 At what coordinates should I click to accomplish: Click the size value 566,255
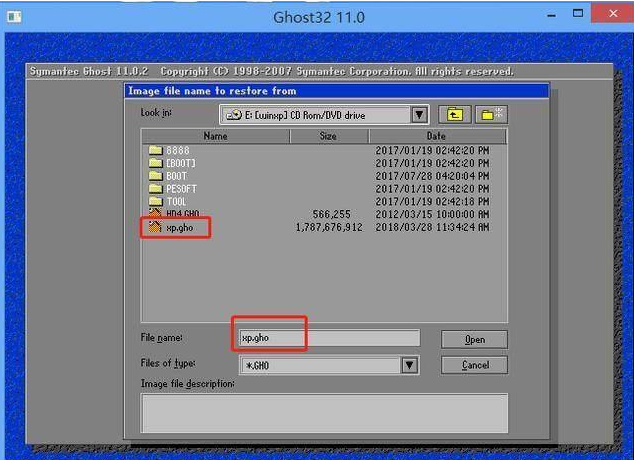(x=332, y=214)
